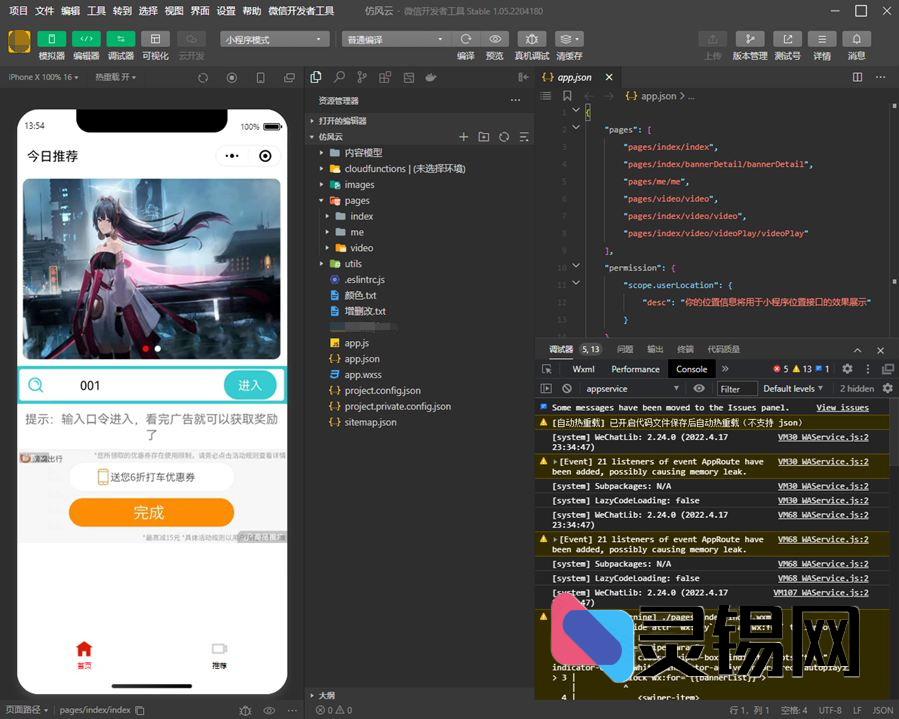Toggle the 模拟器 simulator panel button
Viewport: 899px width, 719px height.
click(52, 39)
